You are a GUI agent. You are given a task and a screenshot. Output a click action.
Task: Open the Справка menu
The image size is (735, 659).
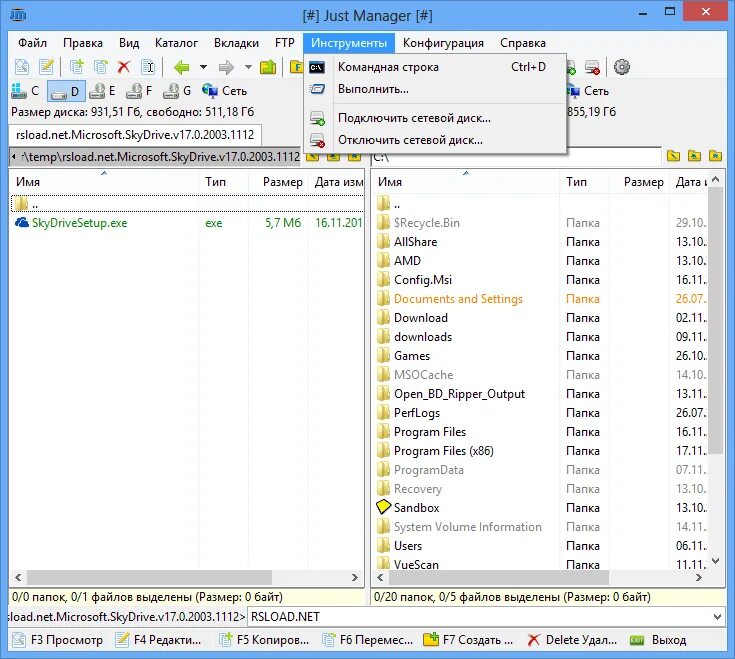523,43
